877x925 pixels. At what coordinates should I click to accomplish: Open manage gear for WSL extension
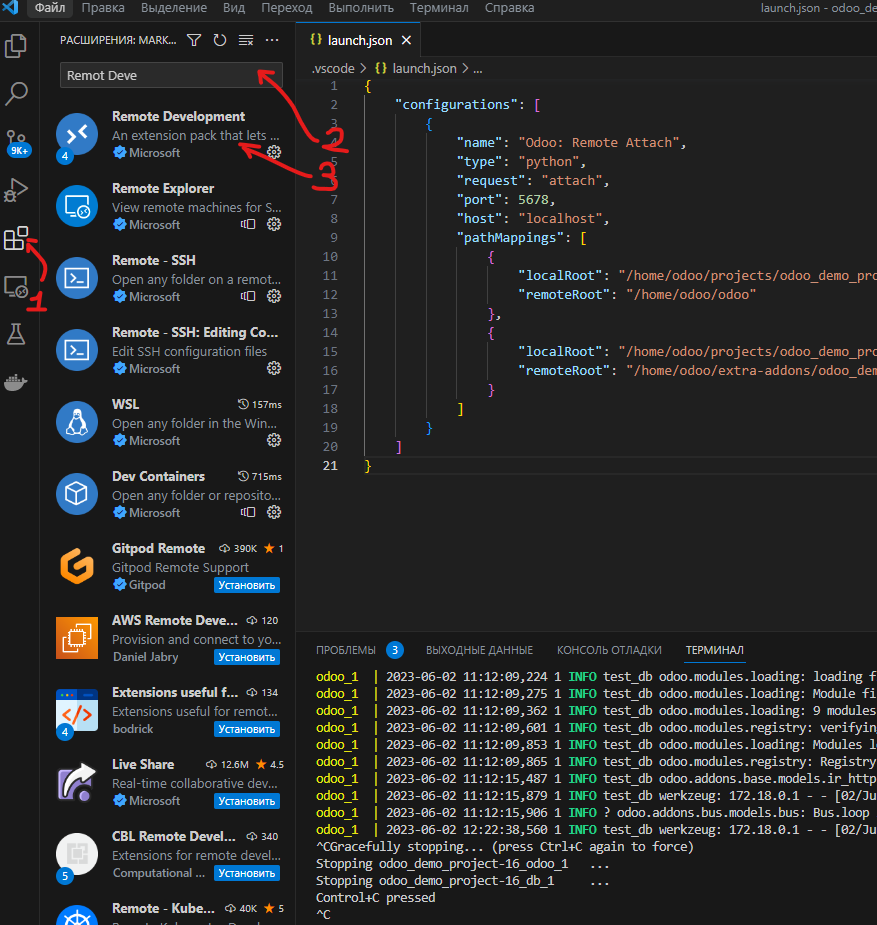(274, 440)
